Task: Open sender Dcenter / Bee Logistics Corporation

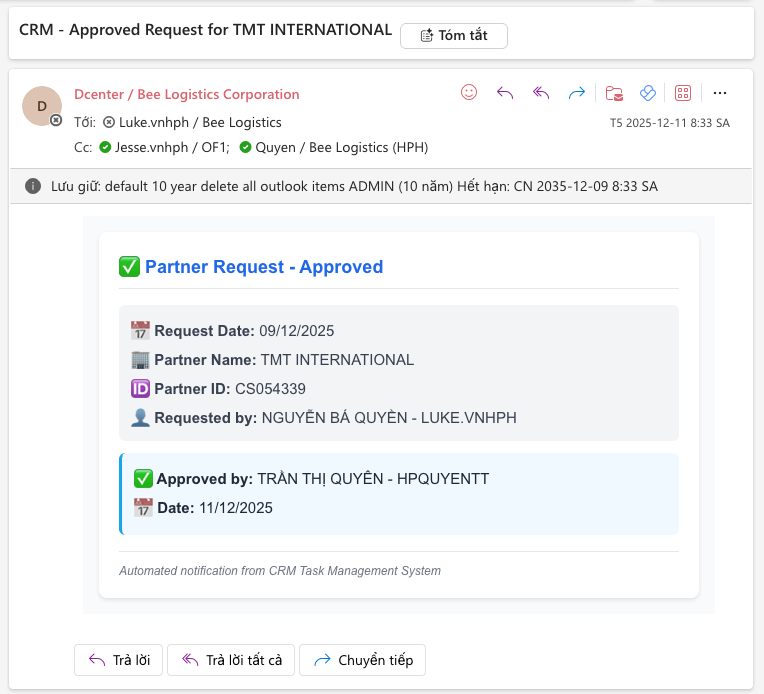Action: [187, 94]
